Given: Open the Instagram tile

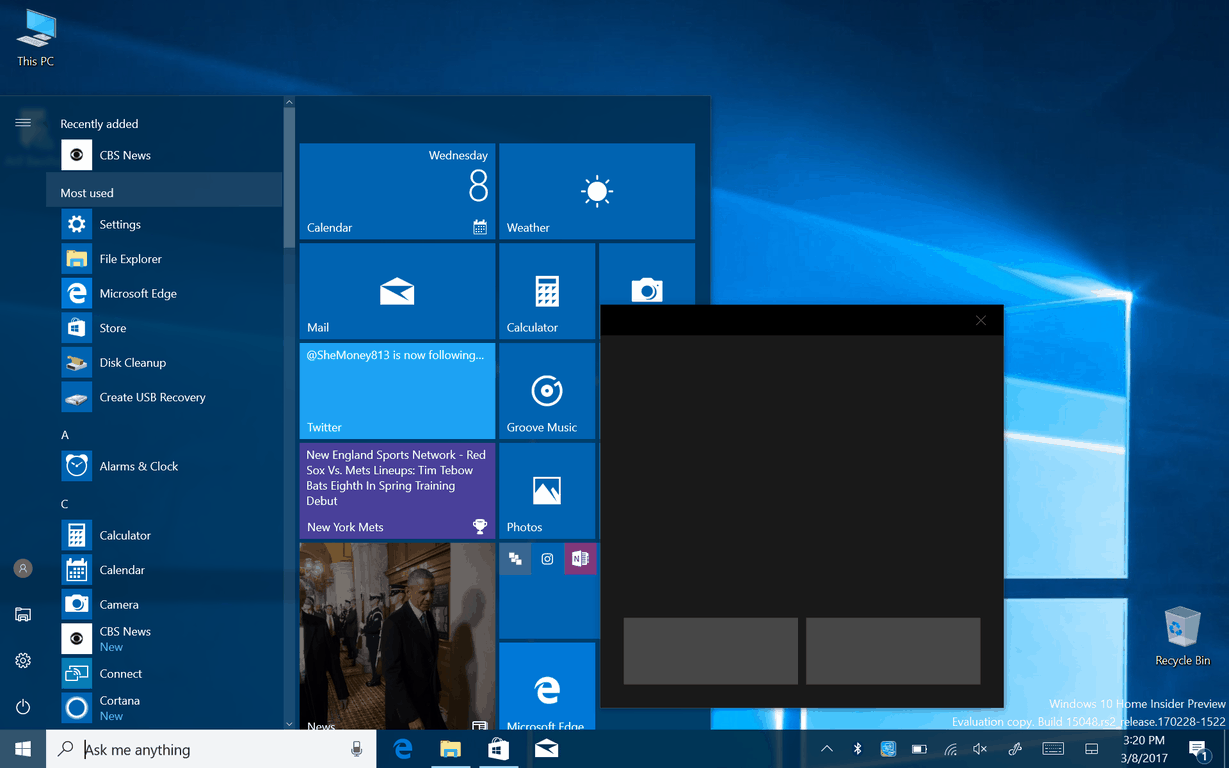Looking at the screenshot, I should 547,559.
